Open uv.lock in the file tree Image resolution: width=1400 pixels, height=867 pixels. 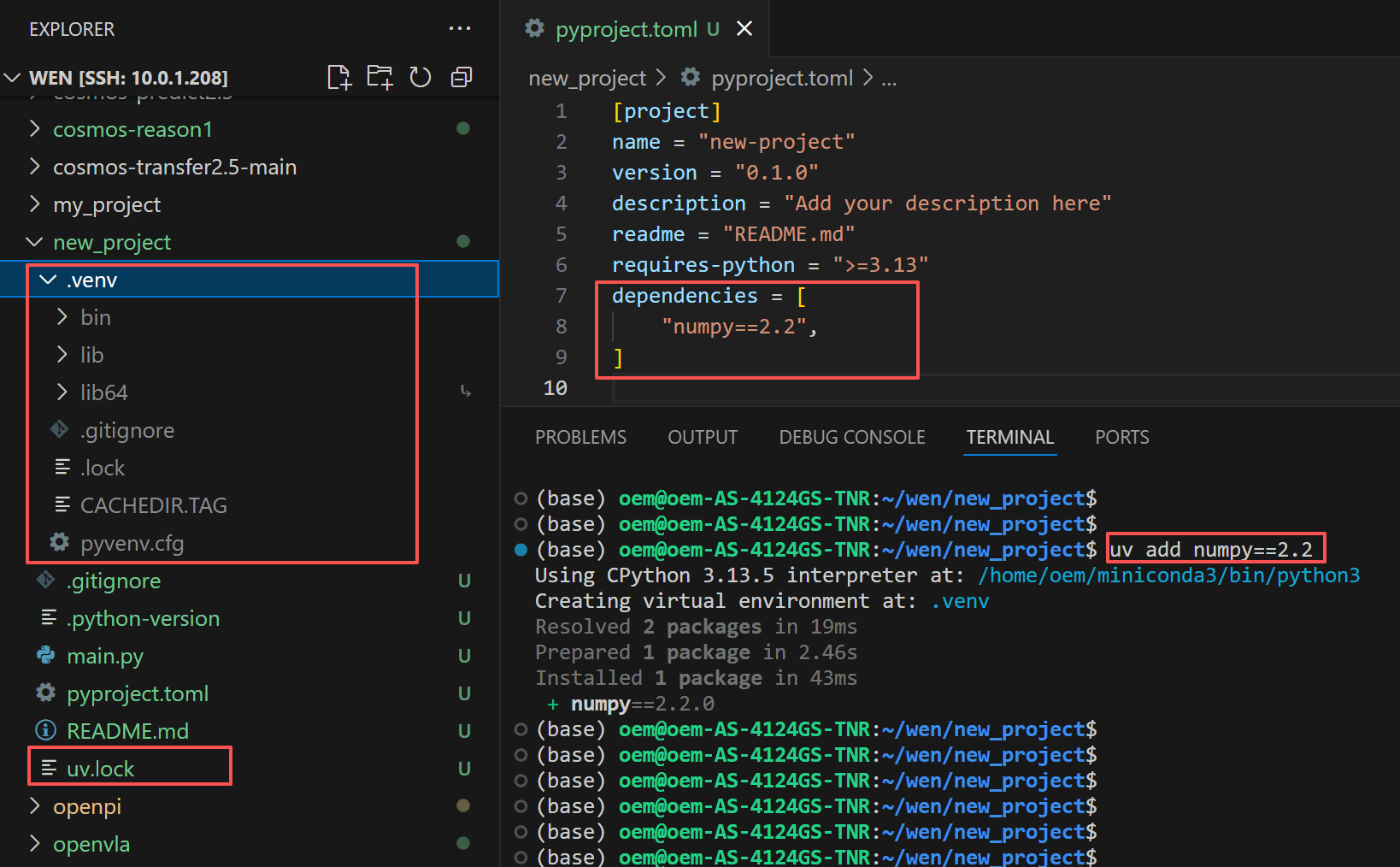pyautogui.click(x=101, y=769)
